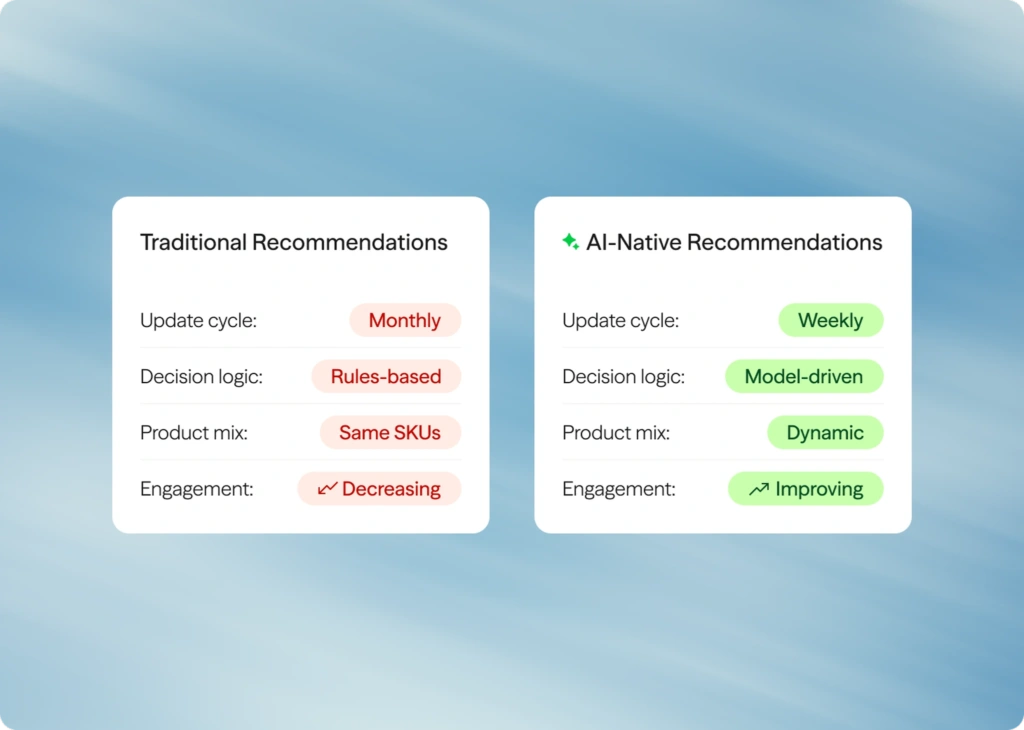Screen dimensions: 1024x730
Task: Click Engagement label in AI-Native card
Action: point(619,489)
